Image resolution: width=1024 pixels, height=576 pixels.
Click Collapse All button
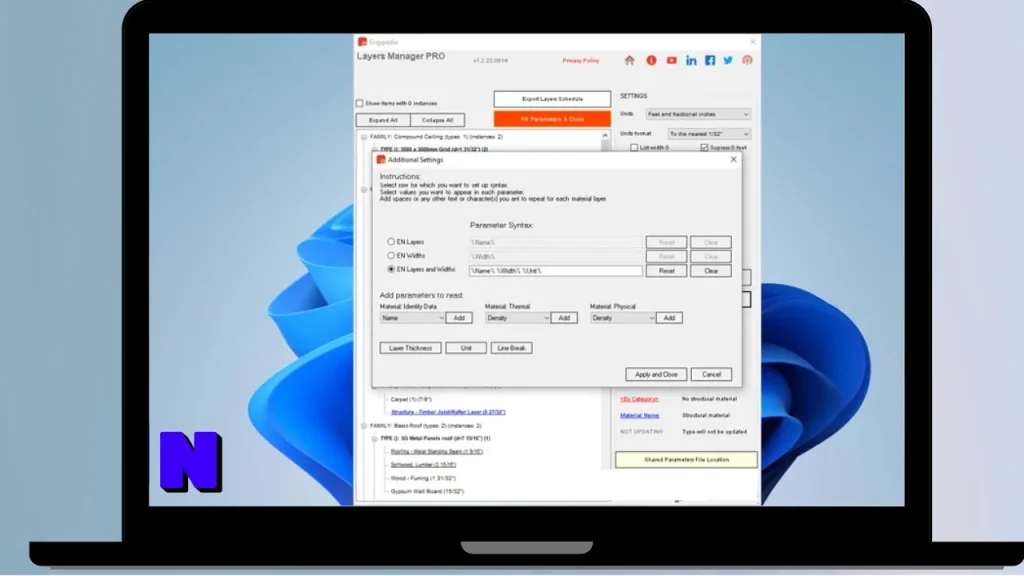(438, 120)
